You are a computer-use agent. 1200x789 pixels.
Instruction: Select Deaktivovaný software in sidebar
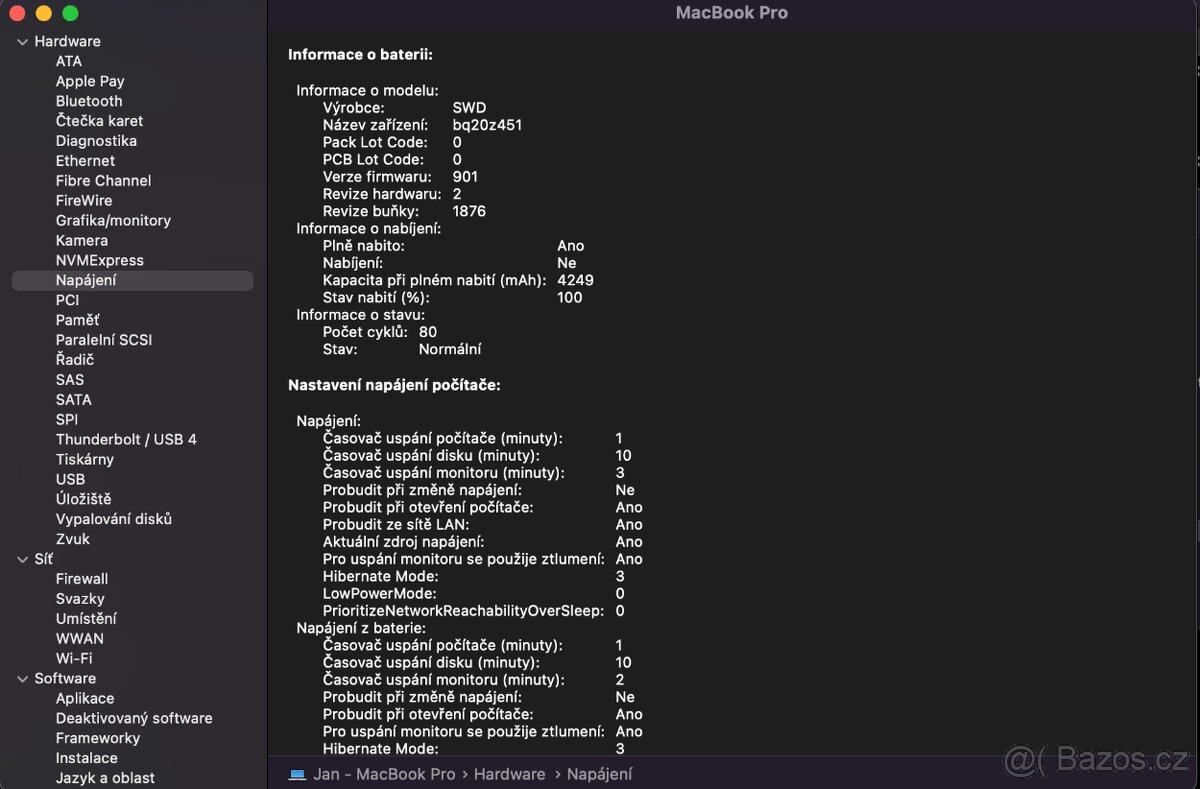(134, 718)
